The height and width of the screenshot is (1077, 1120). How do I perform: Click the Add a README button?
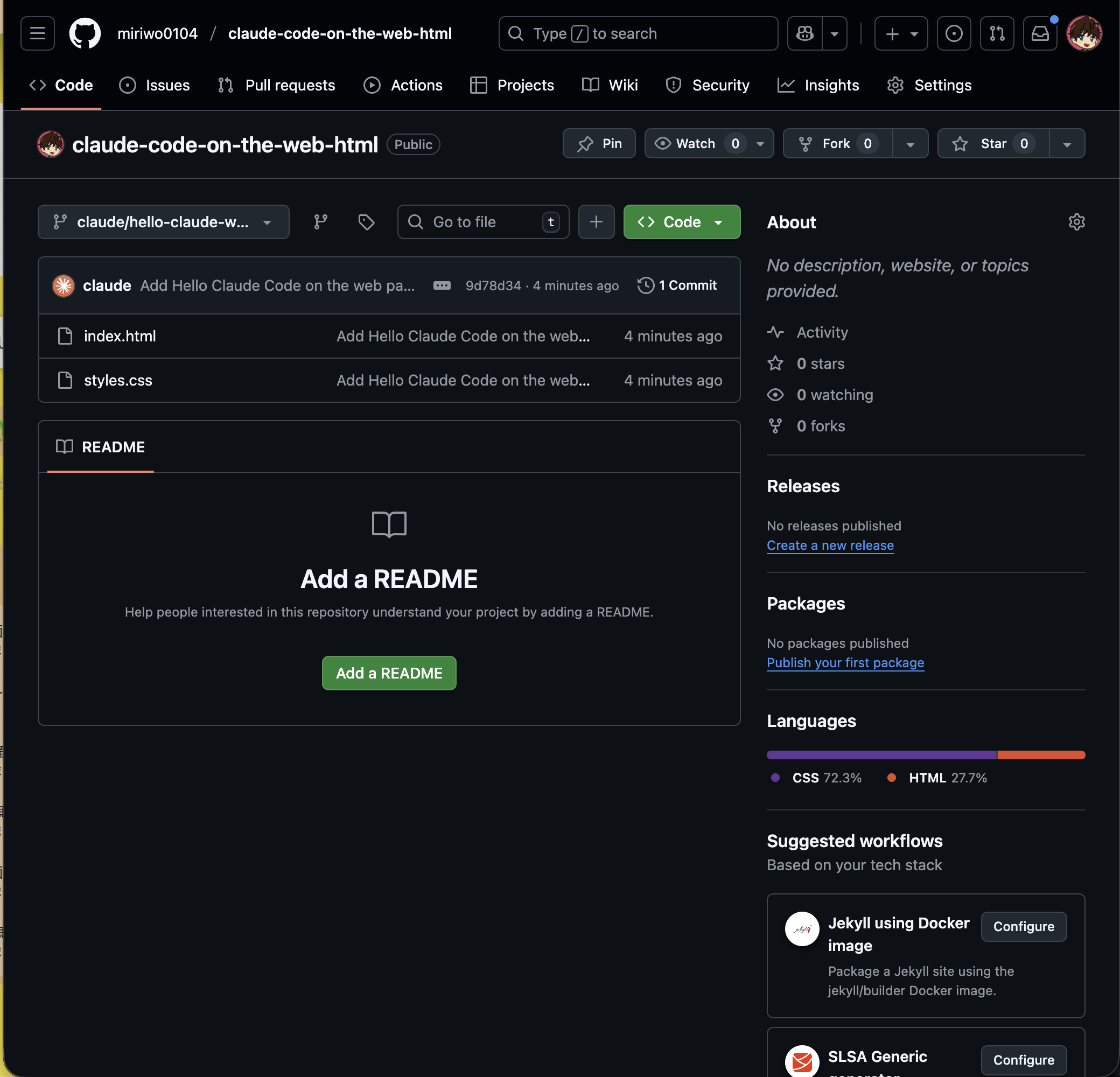coord(389,673)
